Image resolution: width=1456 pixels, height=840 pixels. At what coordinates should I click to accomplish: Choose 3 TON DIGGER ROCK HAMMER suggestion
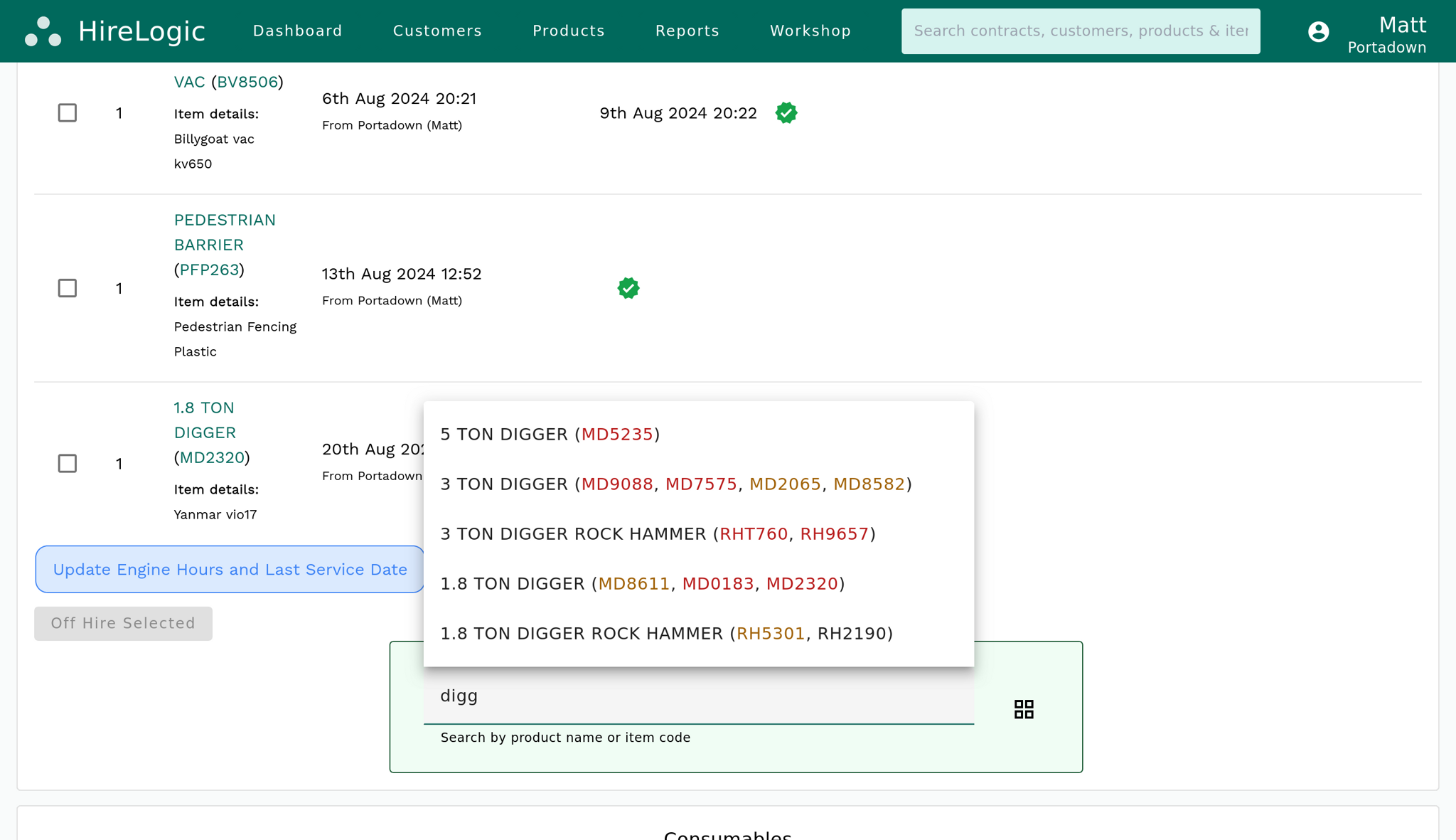point(658,533)
